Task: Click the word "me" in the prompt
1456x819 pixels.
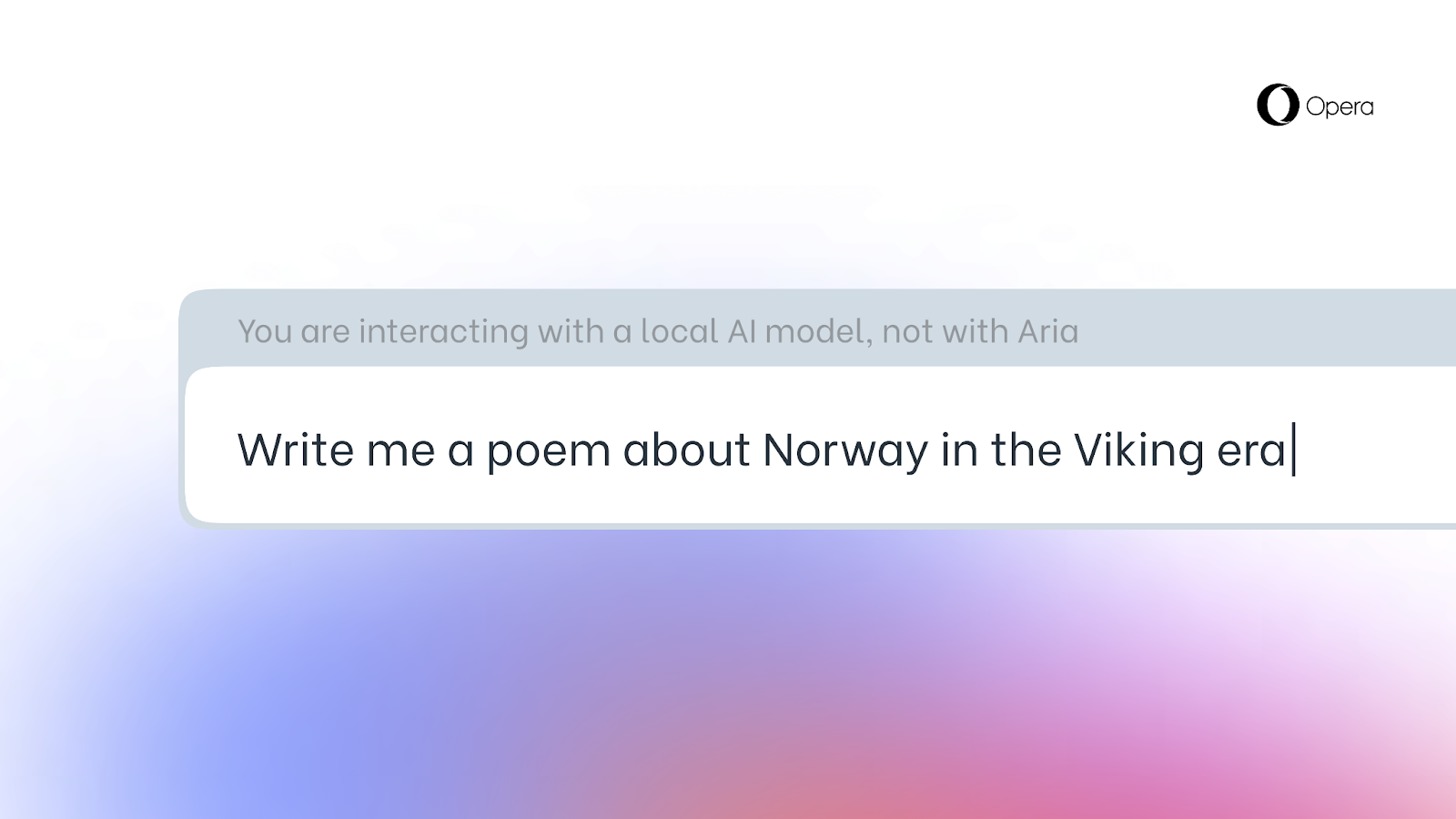Action: coord(400,450)
